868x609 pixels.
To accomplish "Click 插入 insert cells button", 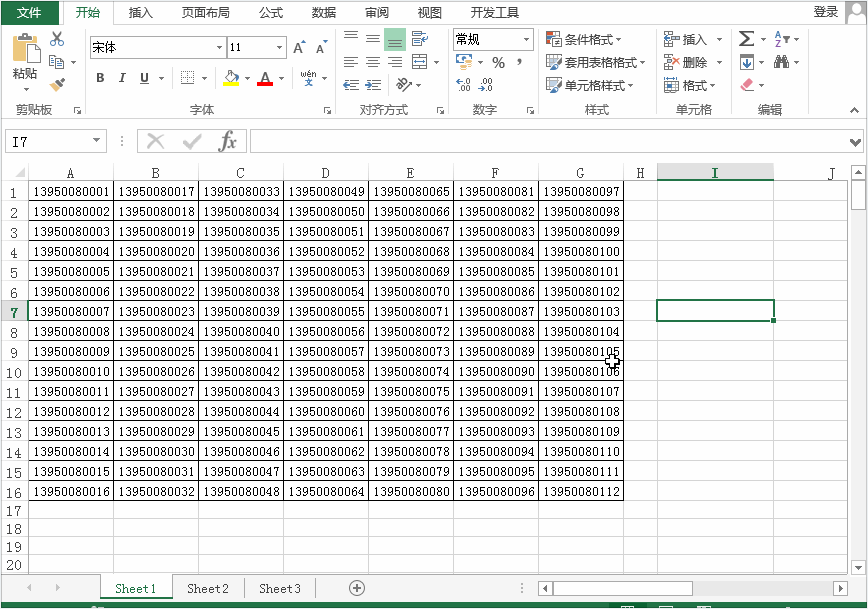I will (x=686, y=39).
